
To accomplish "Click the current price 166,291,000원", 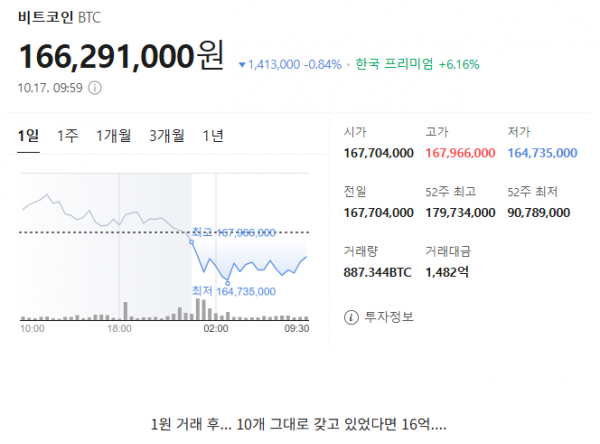I will pyautogui.click(x=120, y=56).
